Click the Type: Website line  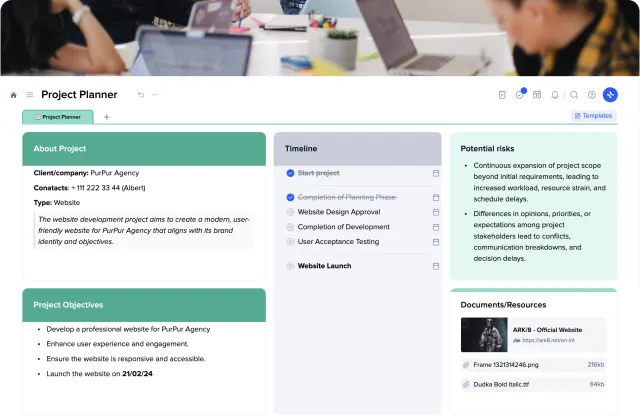click(x=57, y=203)
